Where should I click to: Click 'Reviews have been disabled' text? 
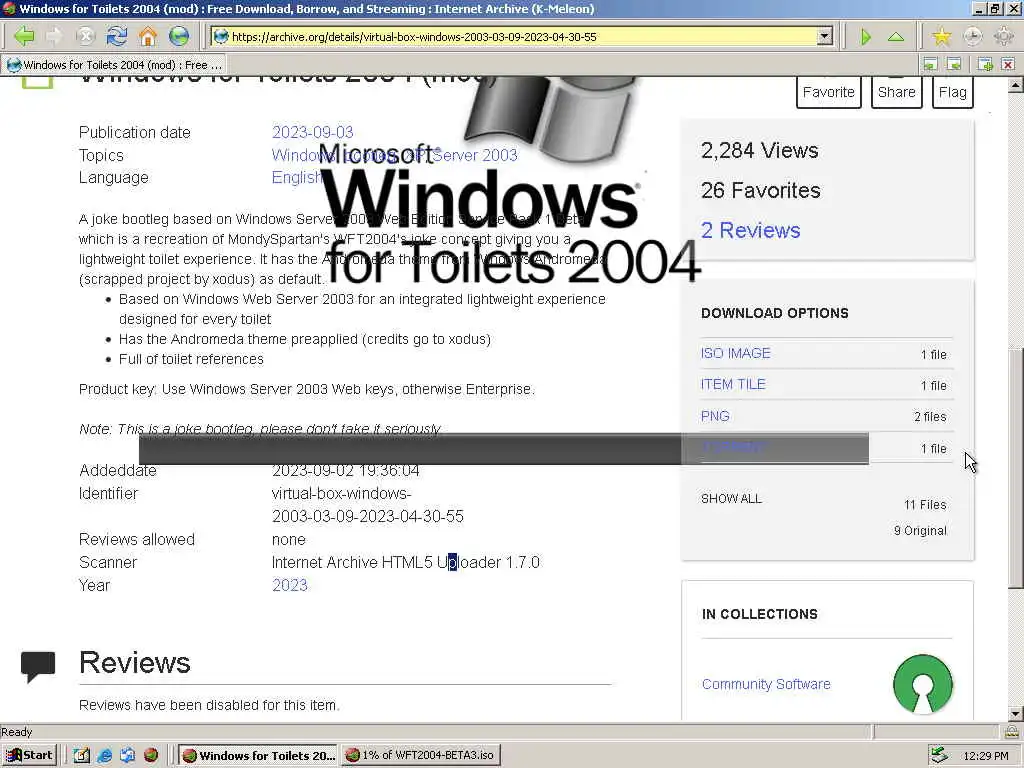(209, 705)
